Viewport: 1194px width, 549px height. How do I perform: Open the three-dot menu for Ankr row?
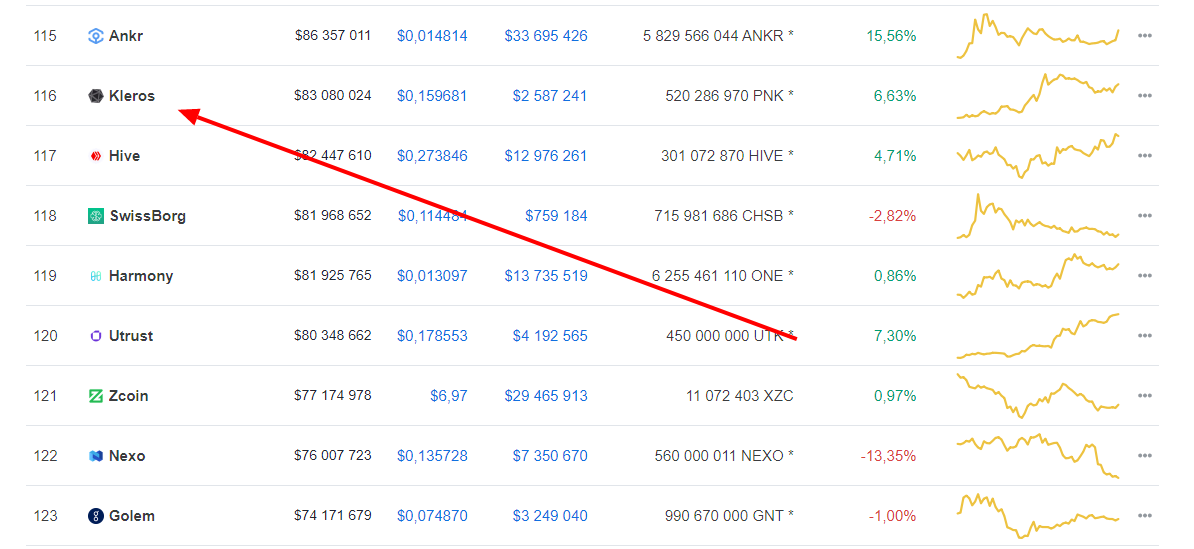[x=1145, y=36]
